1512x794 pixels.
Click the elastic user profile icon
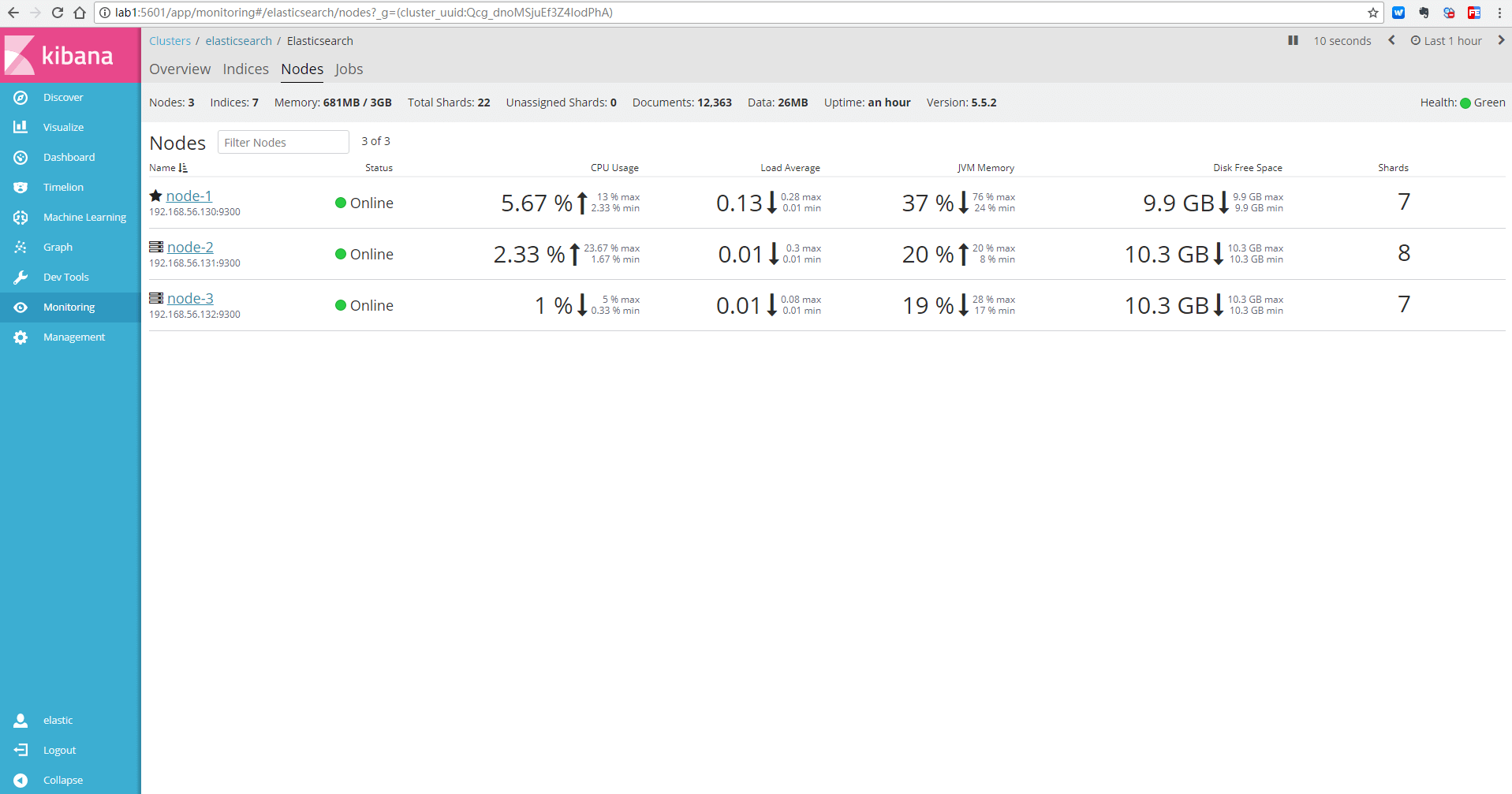pos(21,721)
